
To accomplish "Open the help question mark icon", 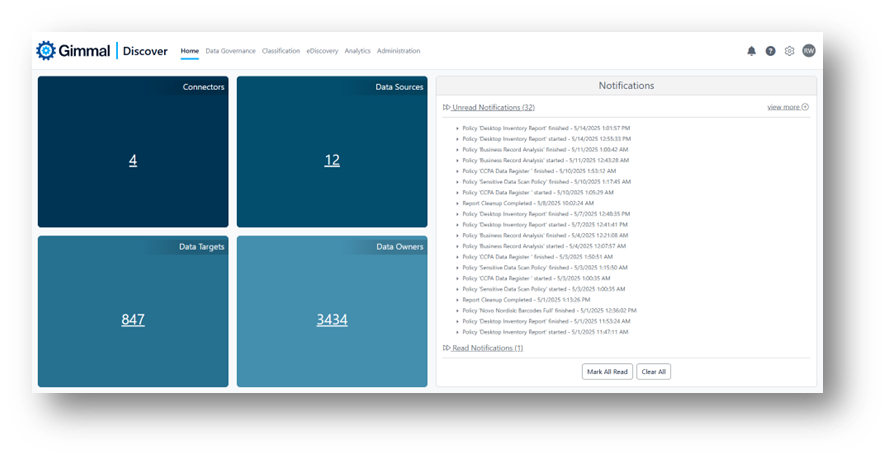I will [x=770, y=51].
